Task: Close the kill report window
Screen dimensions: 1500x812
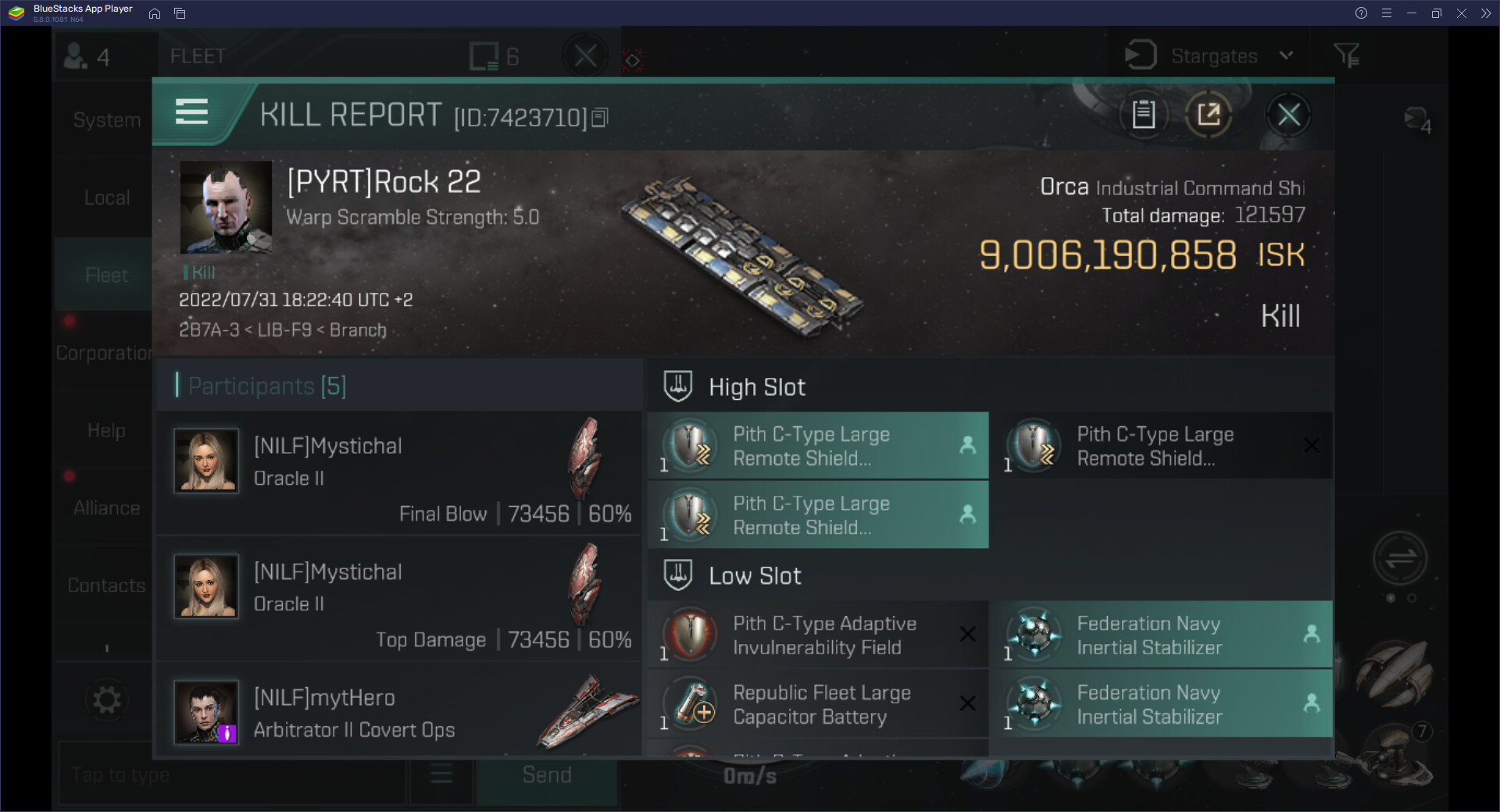Action: (1288, 115)
